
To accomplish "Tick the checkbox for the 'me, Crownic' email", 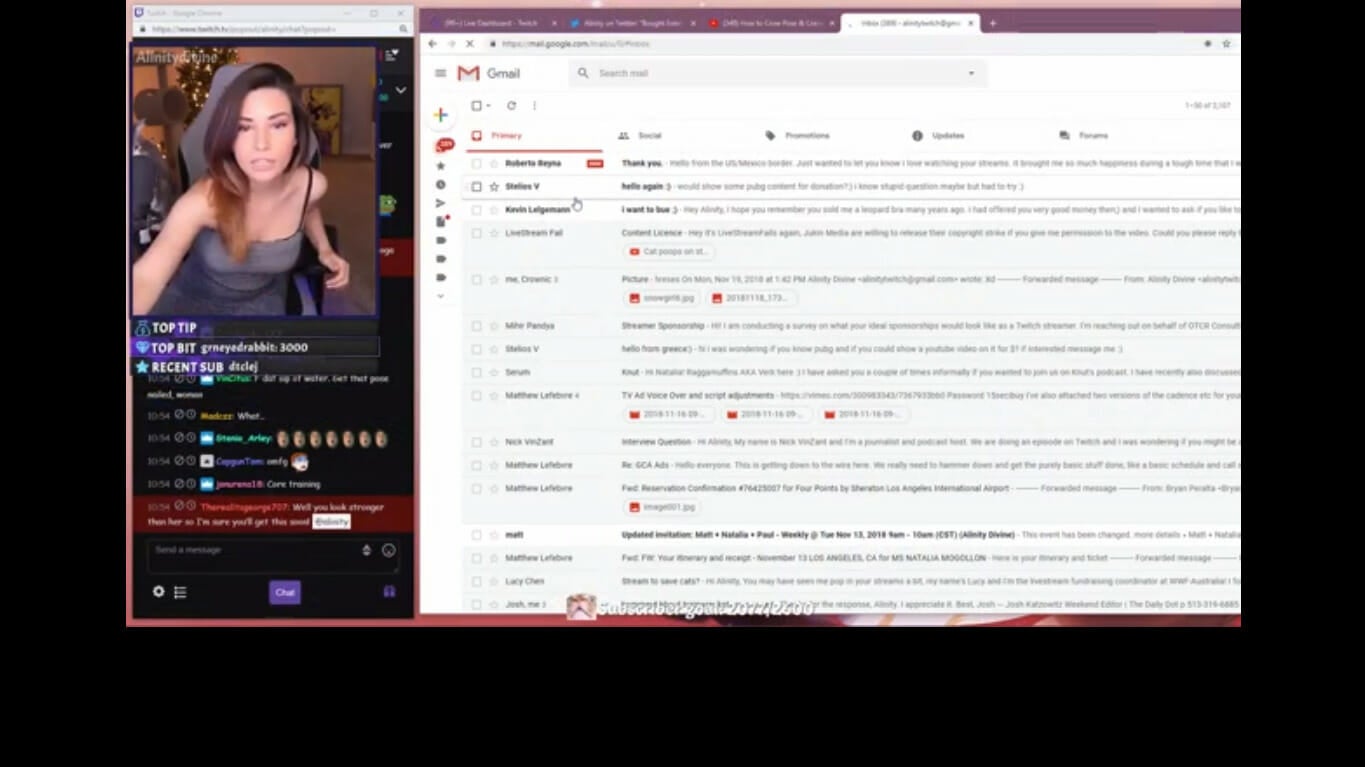I will click(x=476, y=279).
